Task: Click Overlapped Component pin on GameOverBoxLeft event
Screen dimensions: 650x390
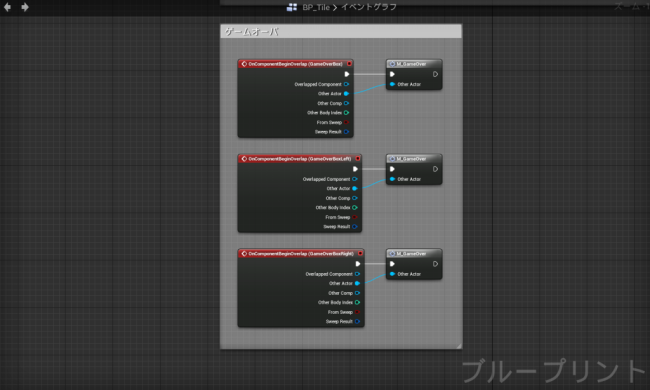Action: 354,179
